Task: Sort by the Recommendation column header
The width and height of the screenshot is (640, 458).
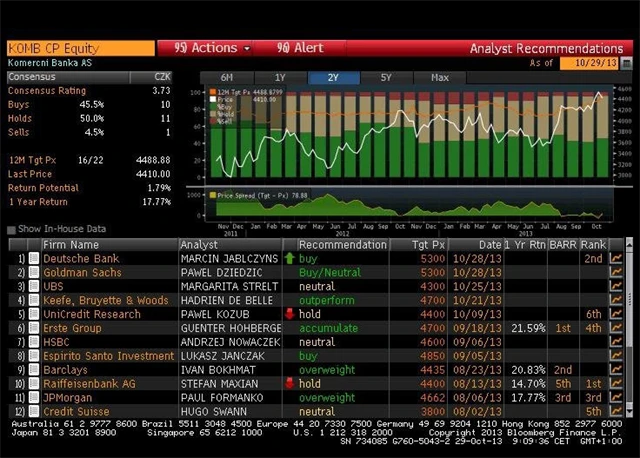Action: coord(341,244)
